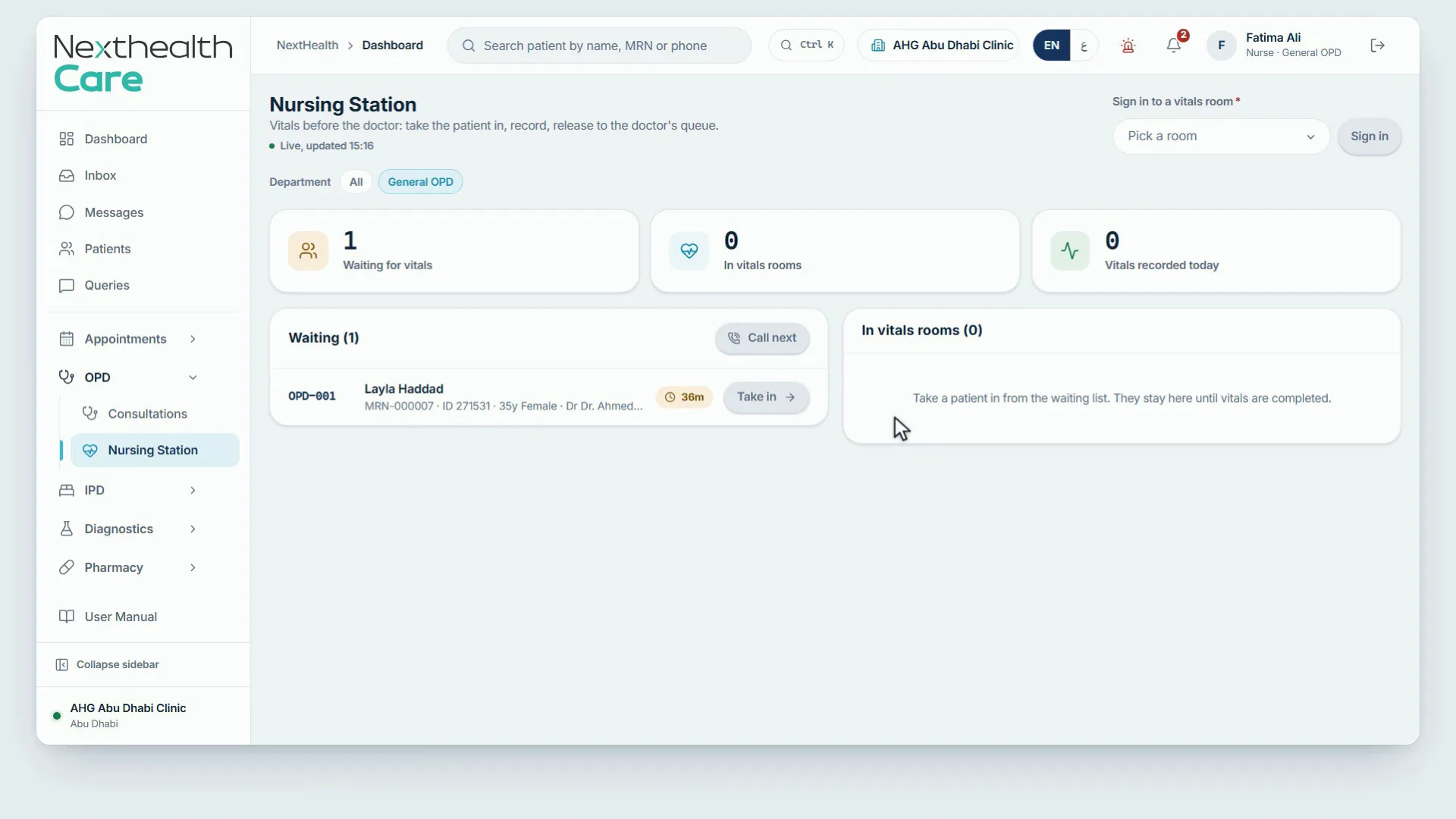The image size is (1456, 819).
Task: Click the Collapse sidebar icon
Action: click(62, 665)
